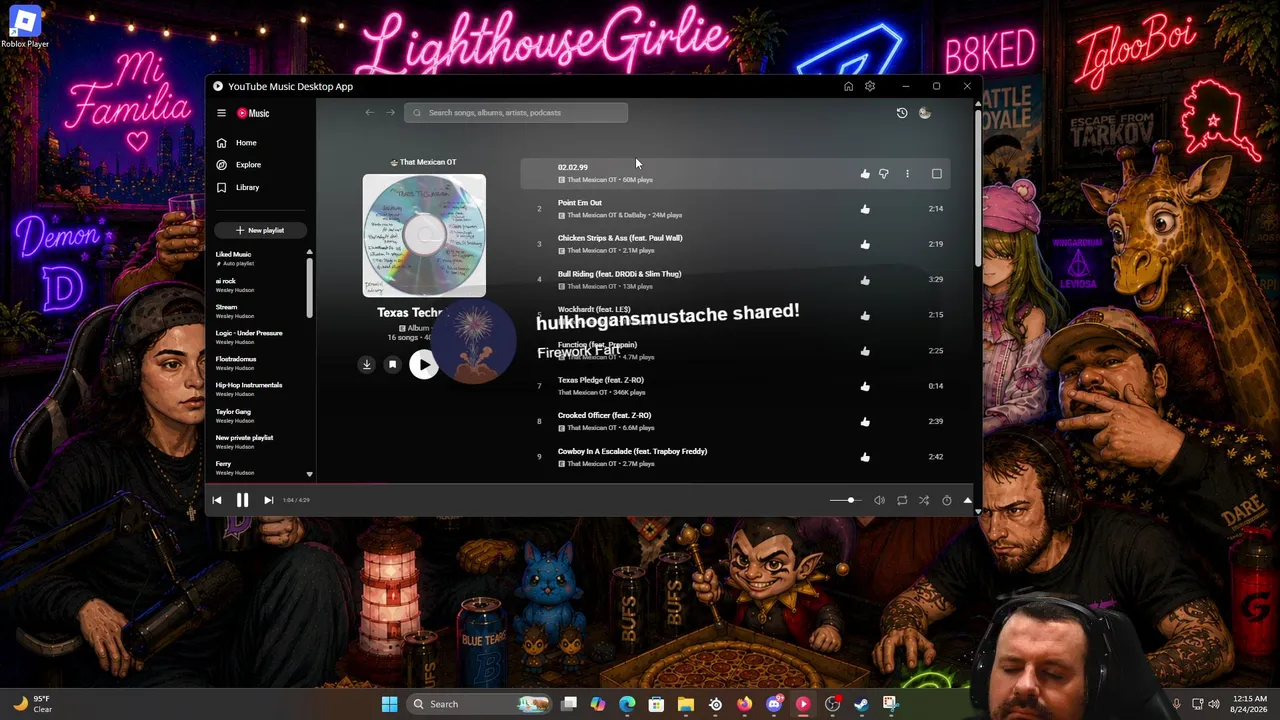
Task: Create a New playlist
Action: (260, 230)
